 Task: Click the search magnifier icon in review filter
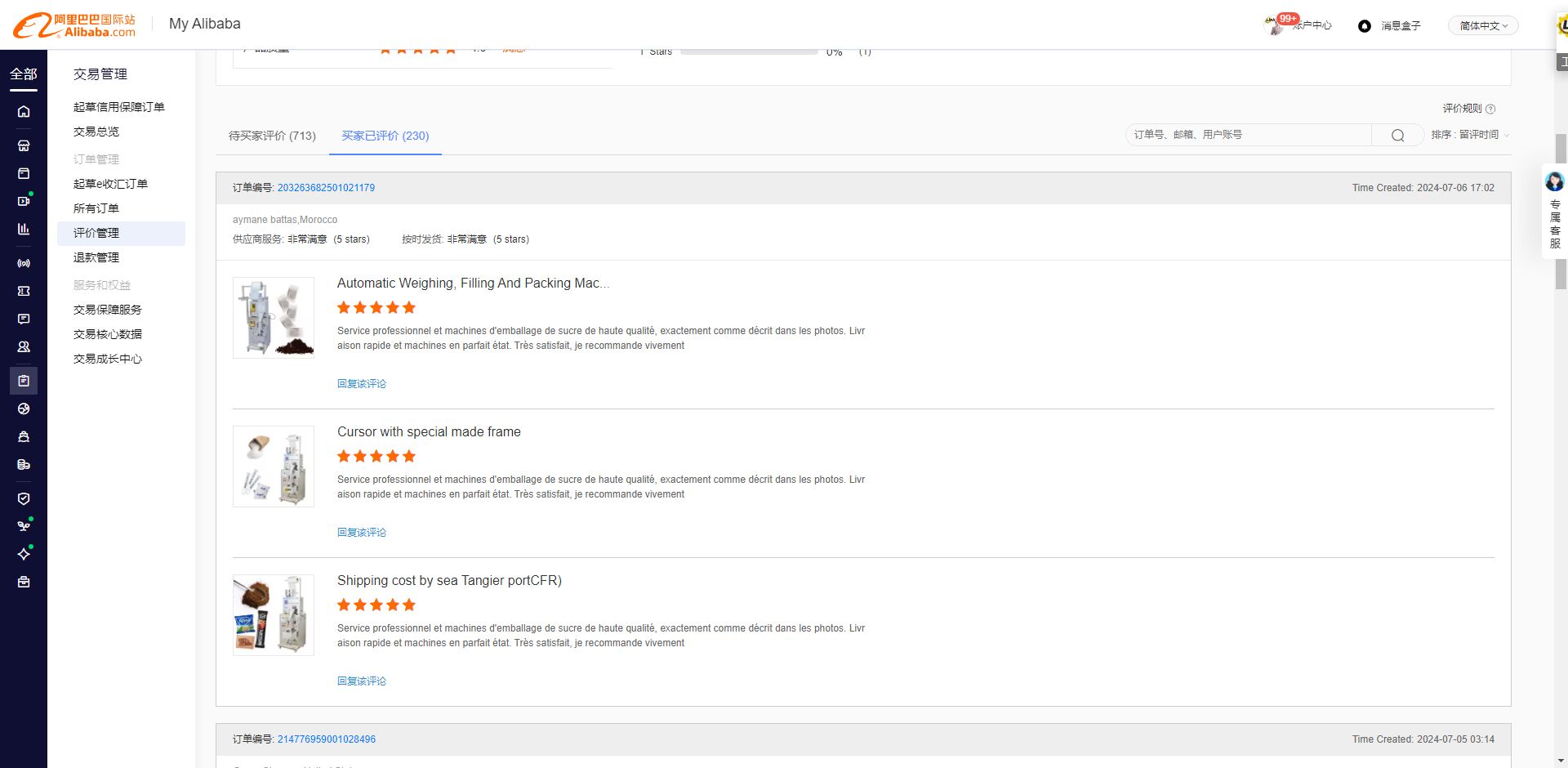click(x=1397, y=135)
